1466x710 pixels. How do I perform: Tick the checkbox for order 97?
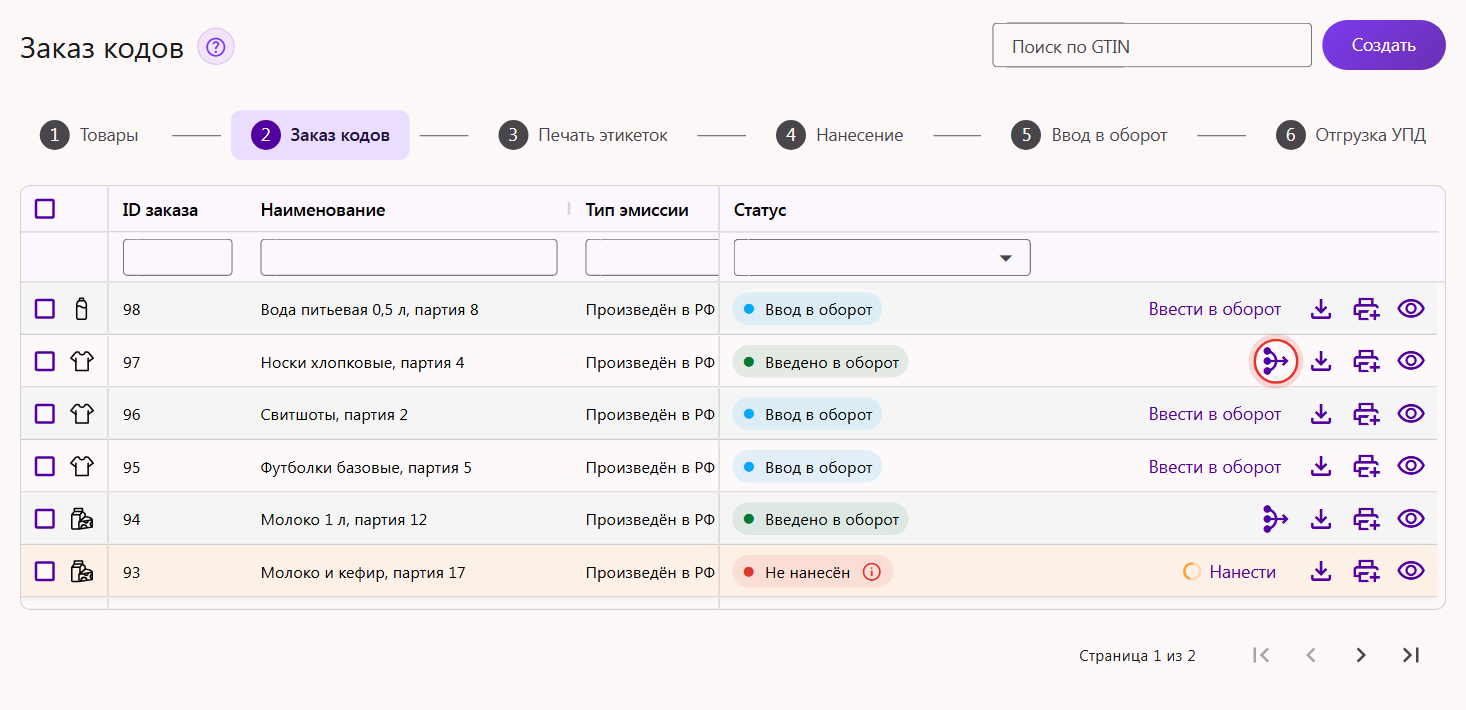point(45,361)
